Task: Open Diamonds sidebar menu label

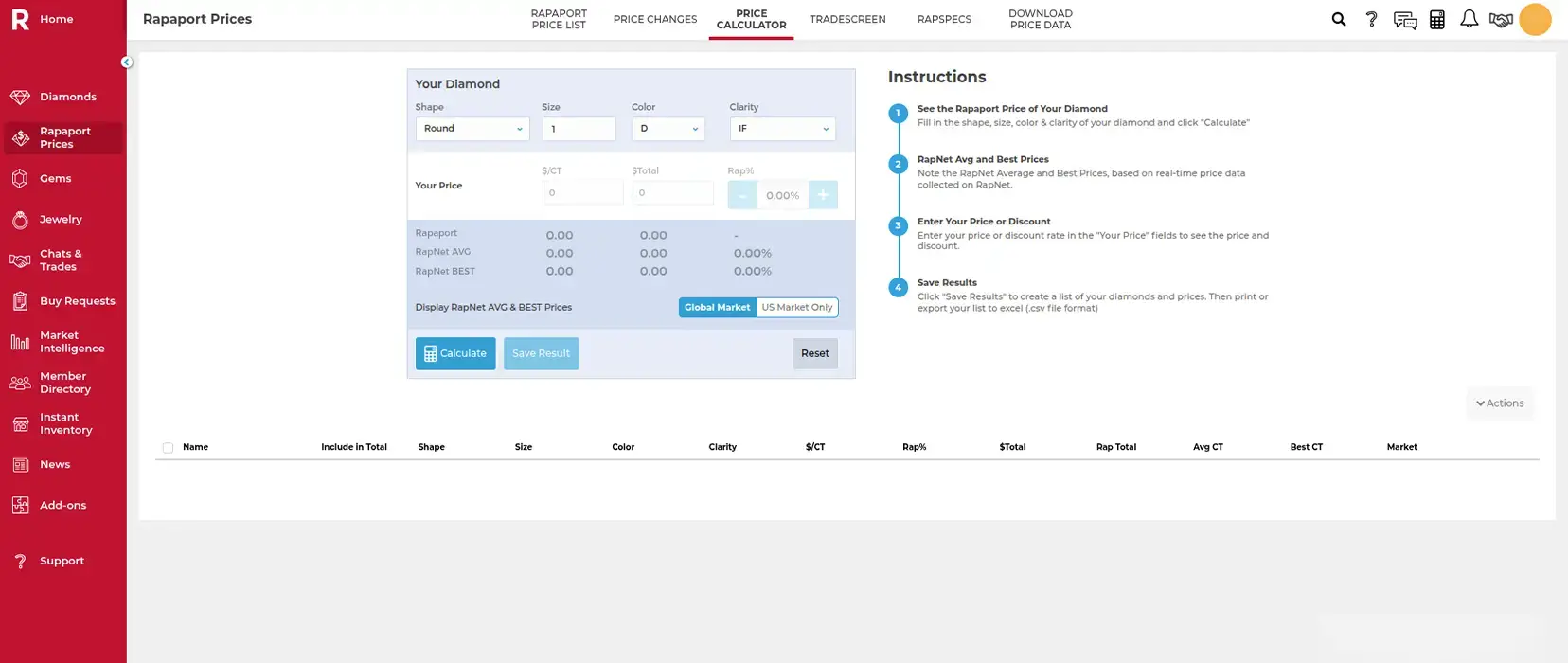Action: [68, 97]
